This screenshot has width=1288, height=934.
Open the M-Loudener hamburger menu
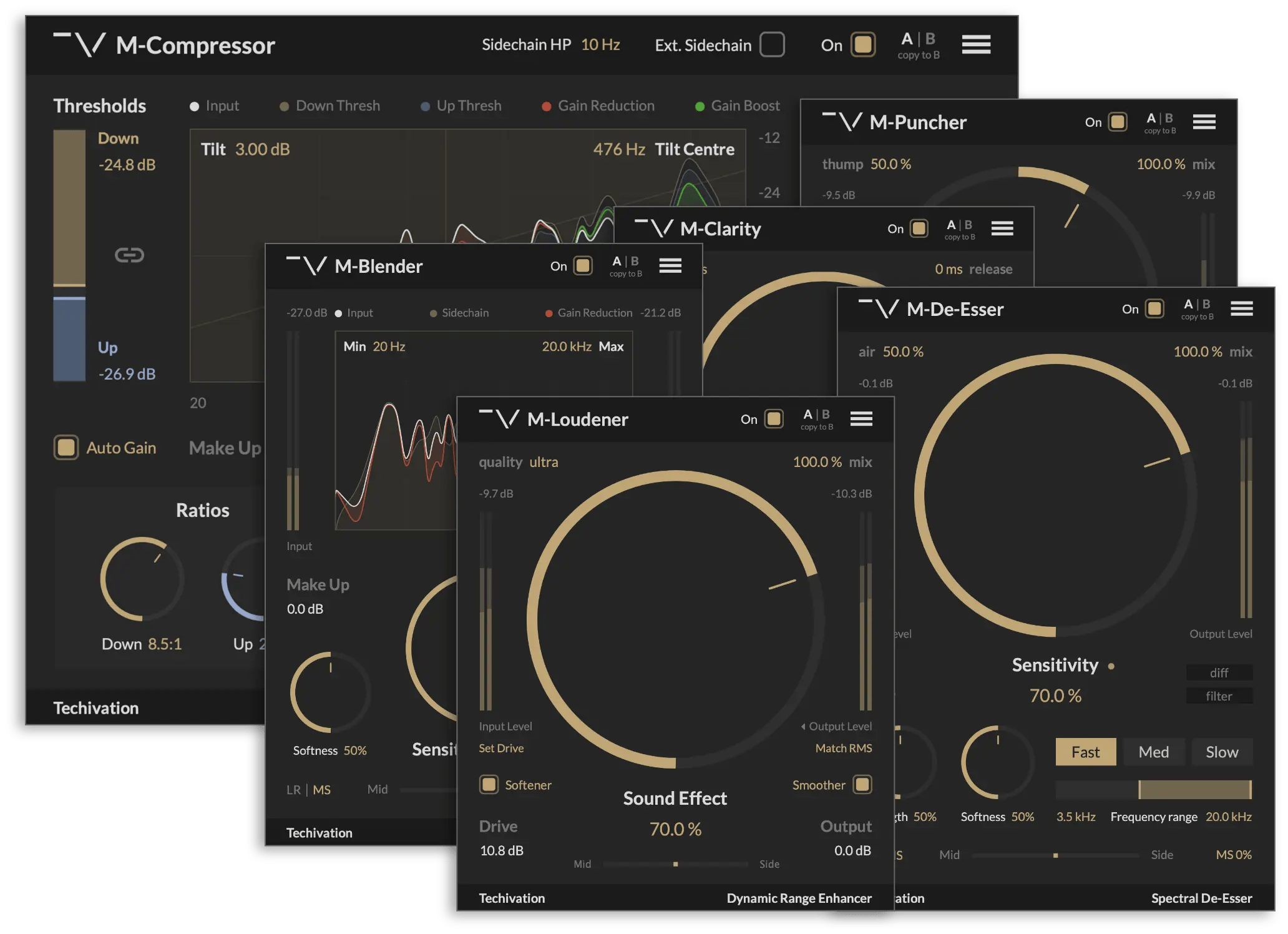point(861,419)
